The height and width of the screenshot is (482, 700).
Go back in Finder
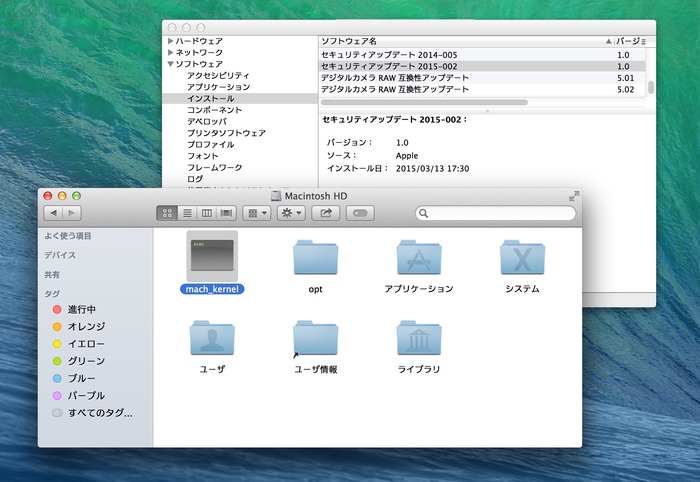point(53,213)
